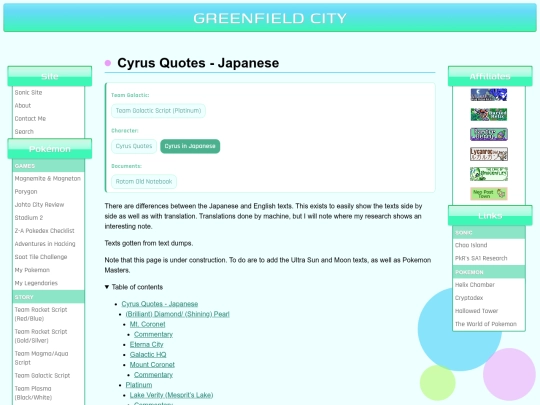Jump to (Brilliant) Diamond/ (Shining) Pearl section
Image resolution: width=540 pixels, height=405 pixels.
click(x=177, y=314)
